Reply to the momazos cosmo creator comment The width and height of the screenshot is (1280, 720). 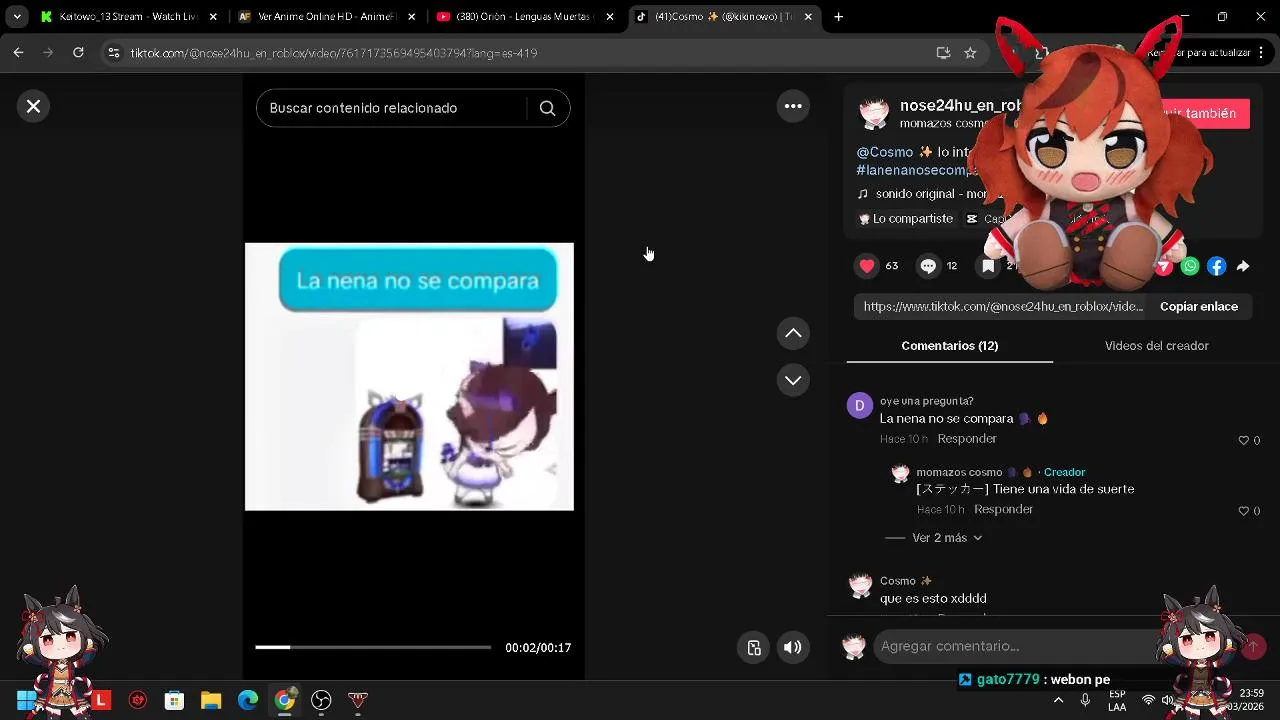pyautogui.click(x=1003, y=509)
